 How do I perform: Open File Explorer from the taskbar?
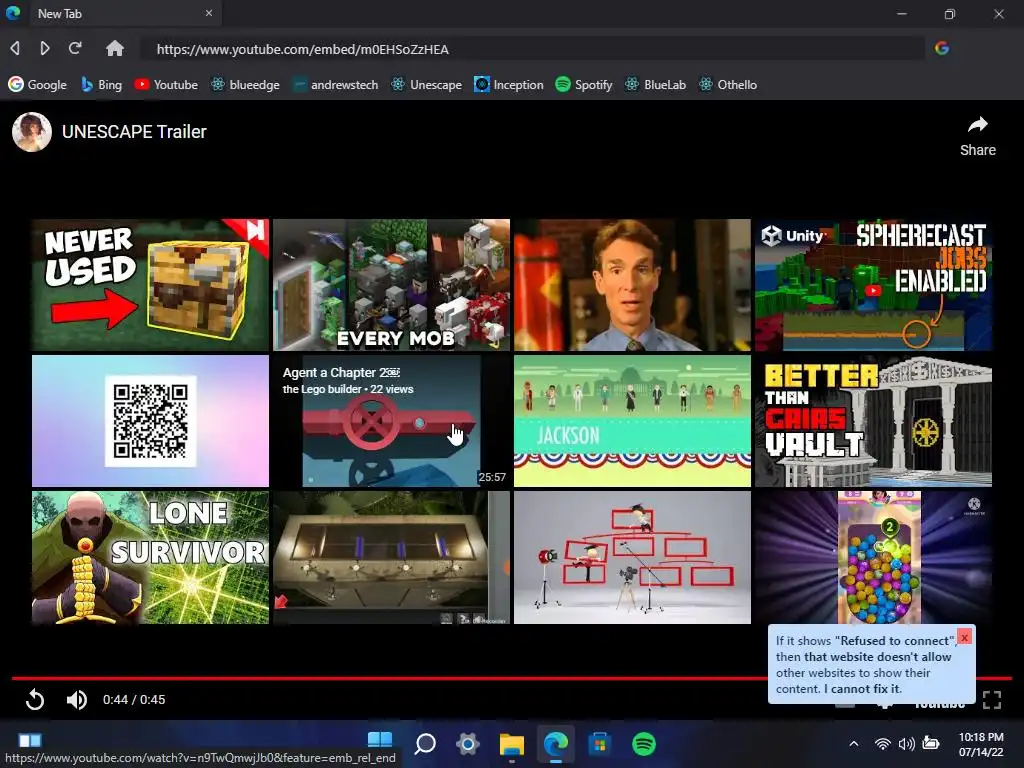[512, 743]
